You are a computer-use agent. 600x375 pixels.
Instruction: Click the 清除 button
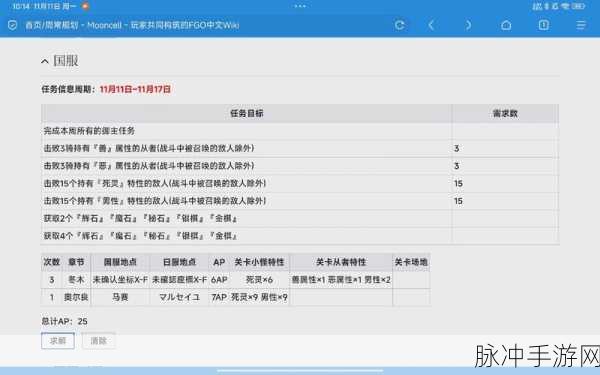98,341
